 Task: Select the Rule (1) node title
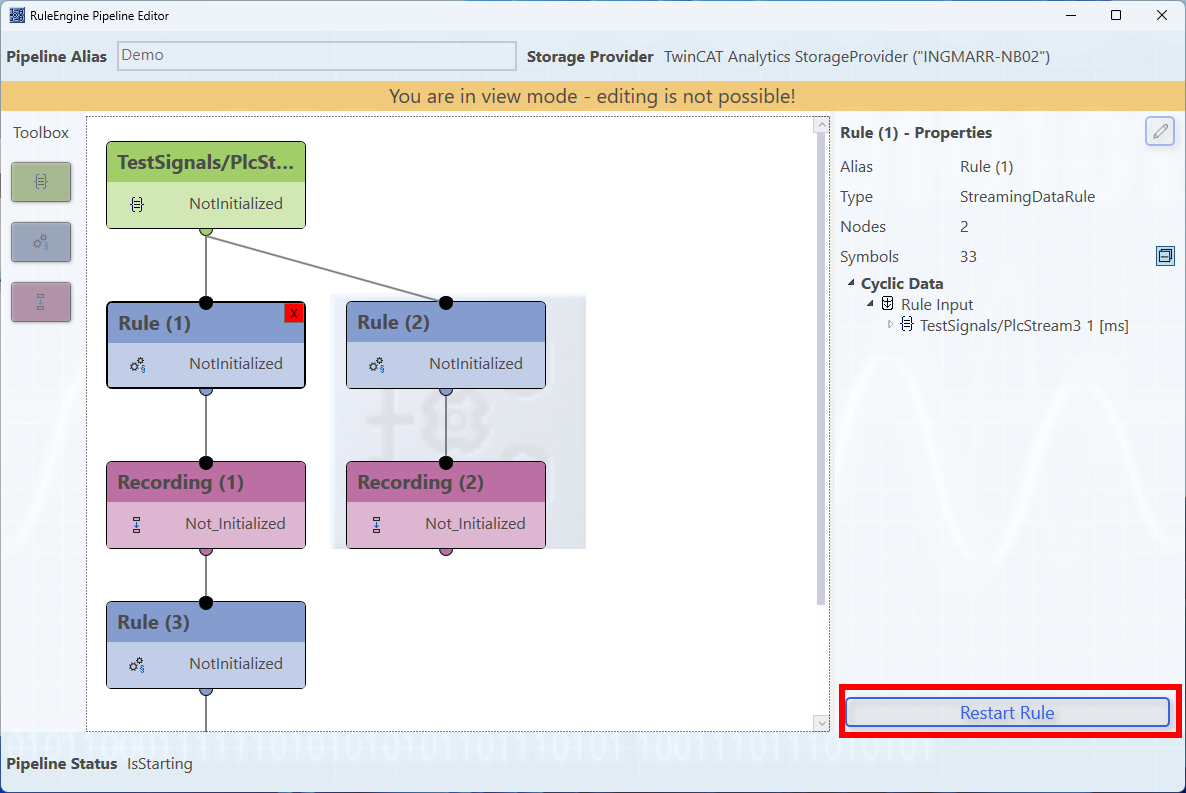click(x=154, y=323)
